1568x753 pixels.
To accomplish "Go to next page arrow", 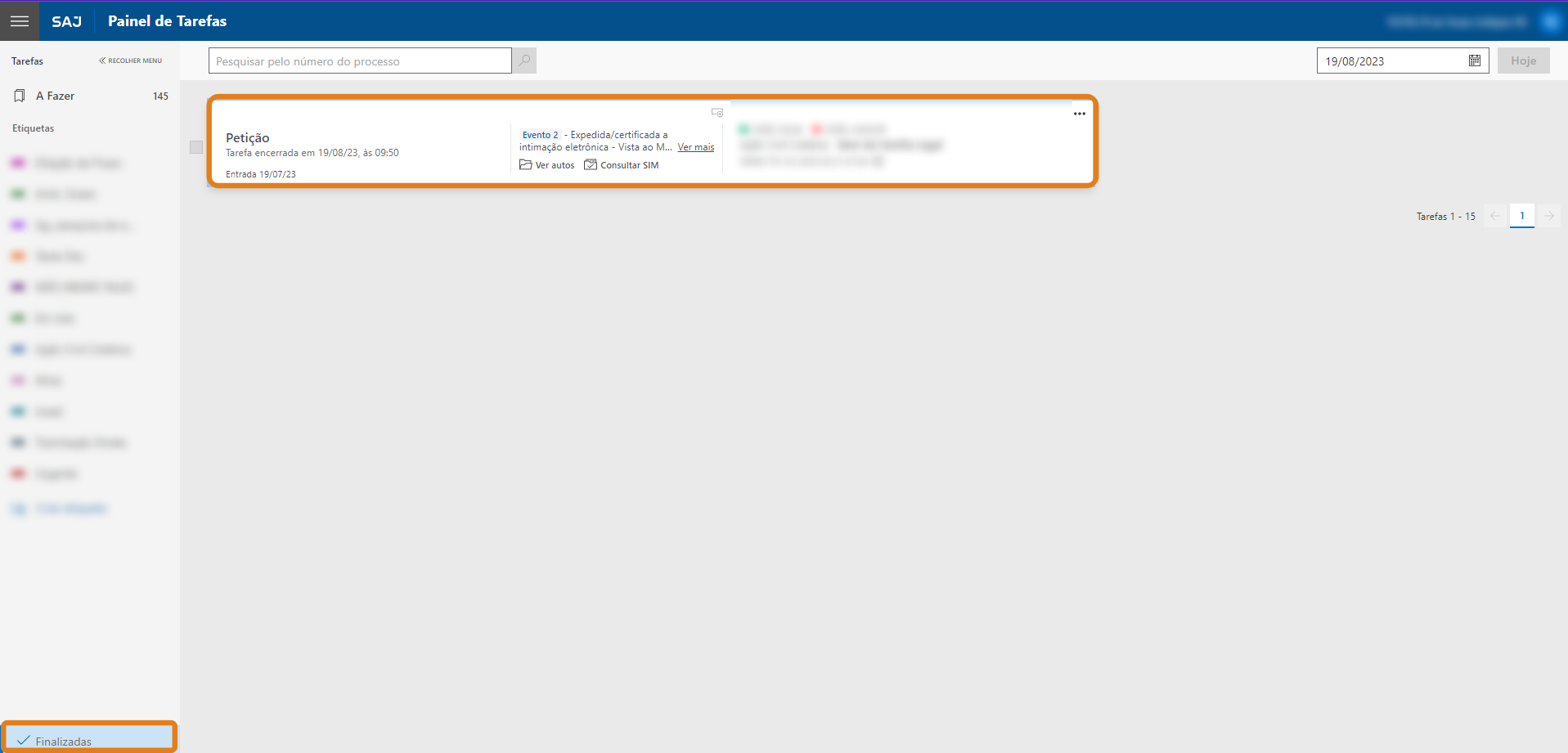I will [1548, 216].
